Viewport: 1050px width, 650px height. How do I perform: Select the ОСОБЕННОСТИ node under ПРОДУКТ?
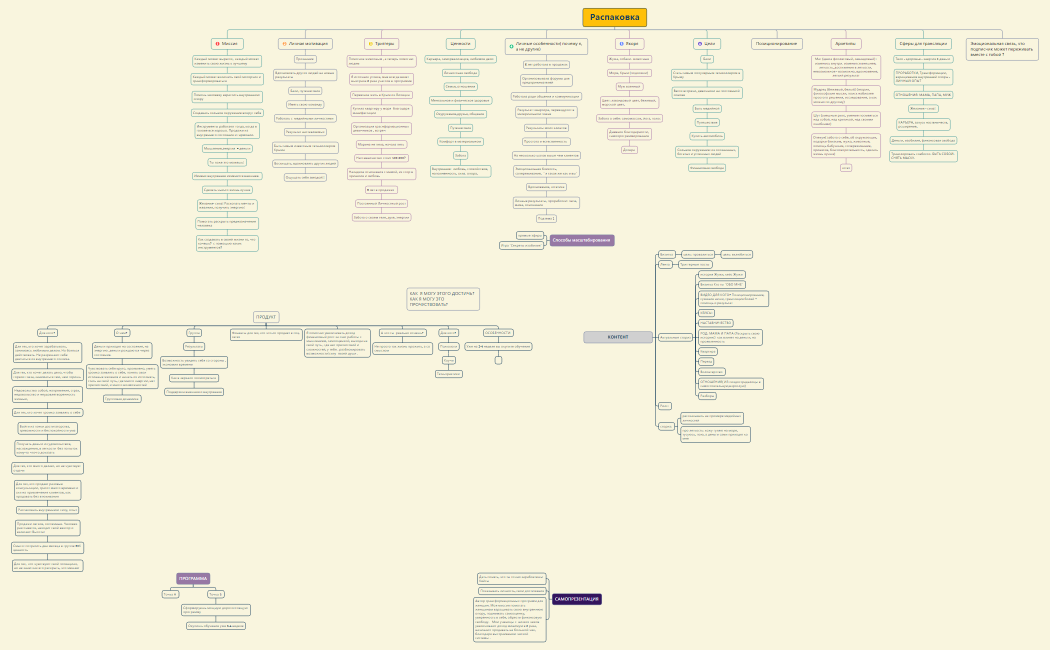click(497, 331)
